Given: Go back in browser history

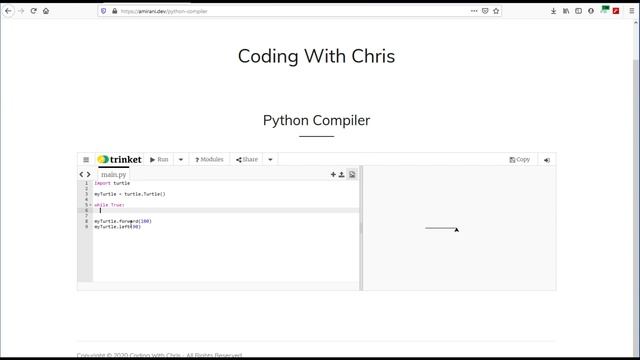Looking at the screenshot, I should [8, 11].
